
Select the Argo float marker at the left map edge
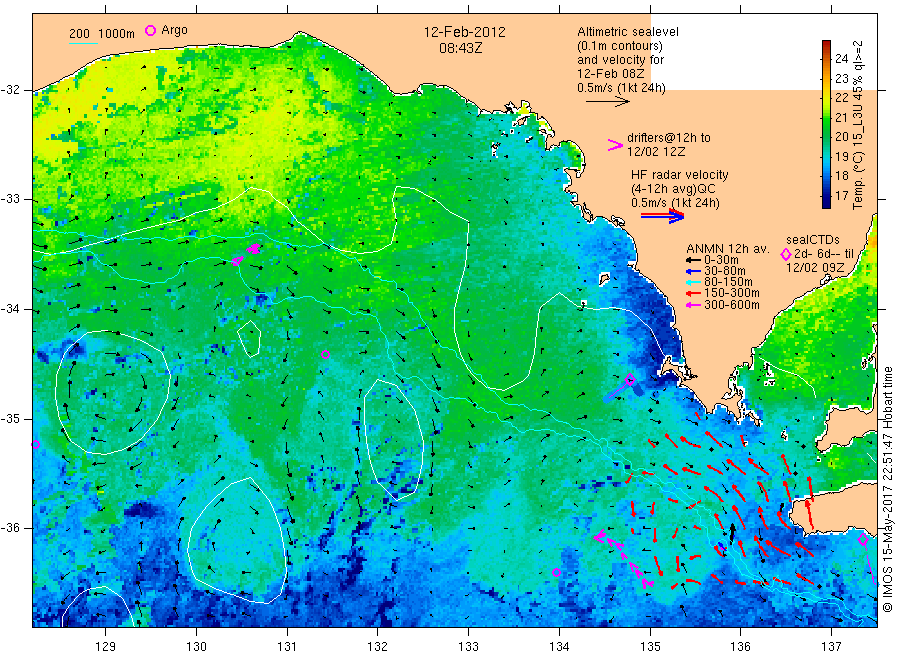(36, 444)
